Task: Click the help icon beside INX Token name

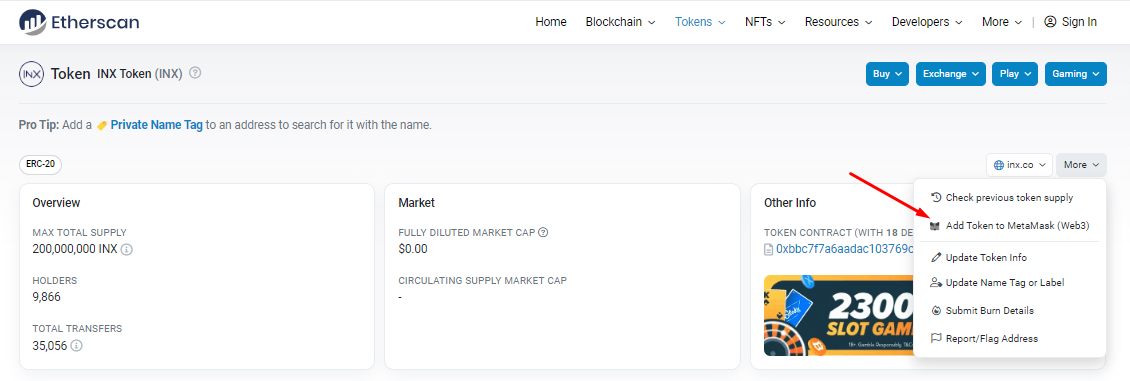Action: (x=195, y=73)
